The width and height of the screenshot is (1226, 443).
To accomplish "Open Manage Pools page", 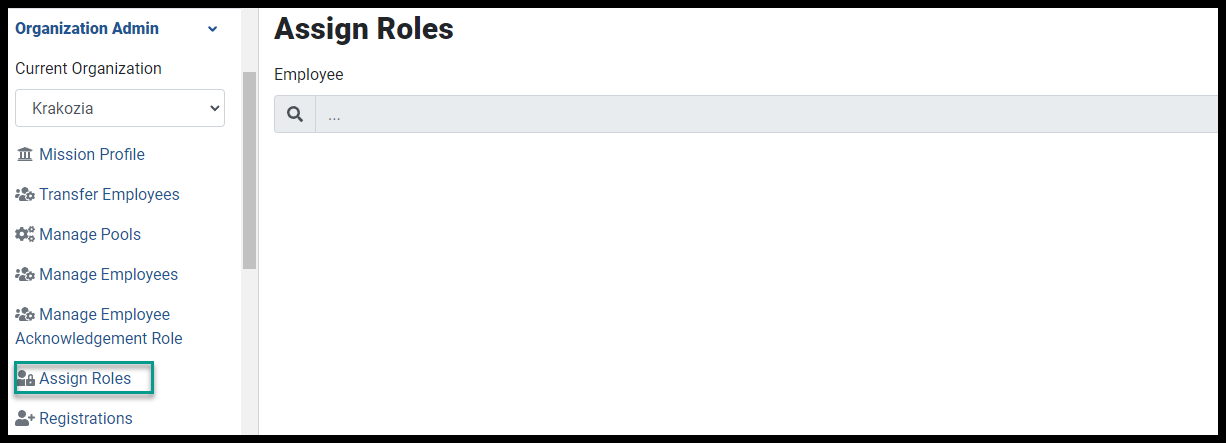I will (x=90, y=234).
